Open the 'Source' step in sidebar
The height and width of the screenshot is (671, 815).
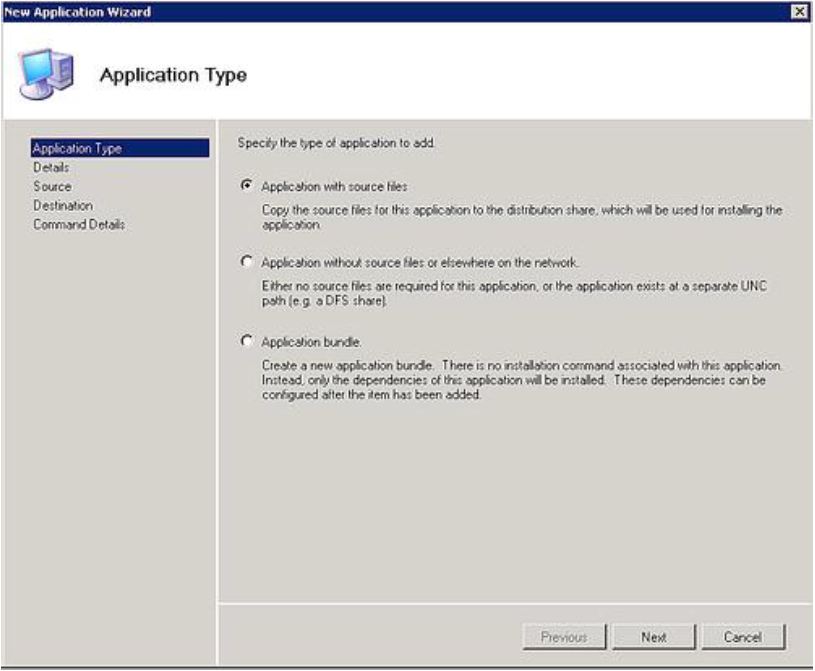[x=52, y=186]
